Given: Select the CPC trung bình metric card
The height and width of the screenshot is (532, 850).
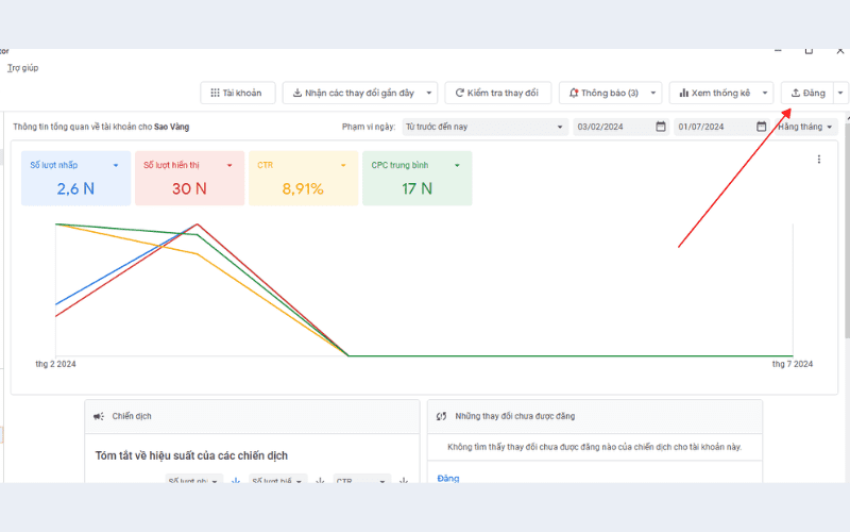Looking at the screenshot, I should [x=417, y=178].
